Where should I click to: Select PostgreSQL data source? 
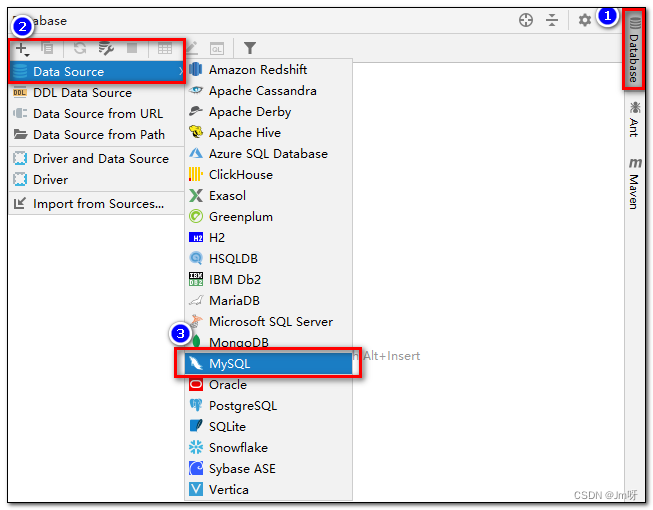[269, 406]
